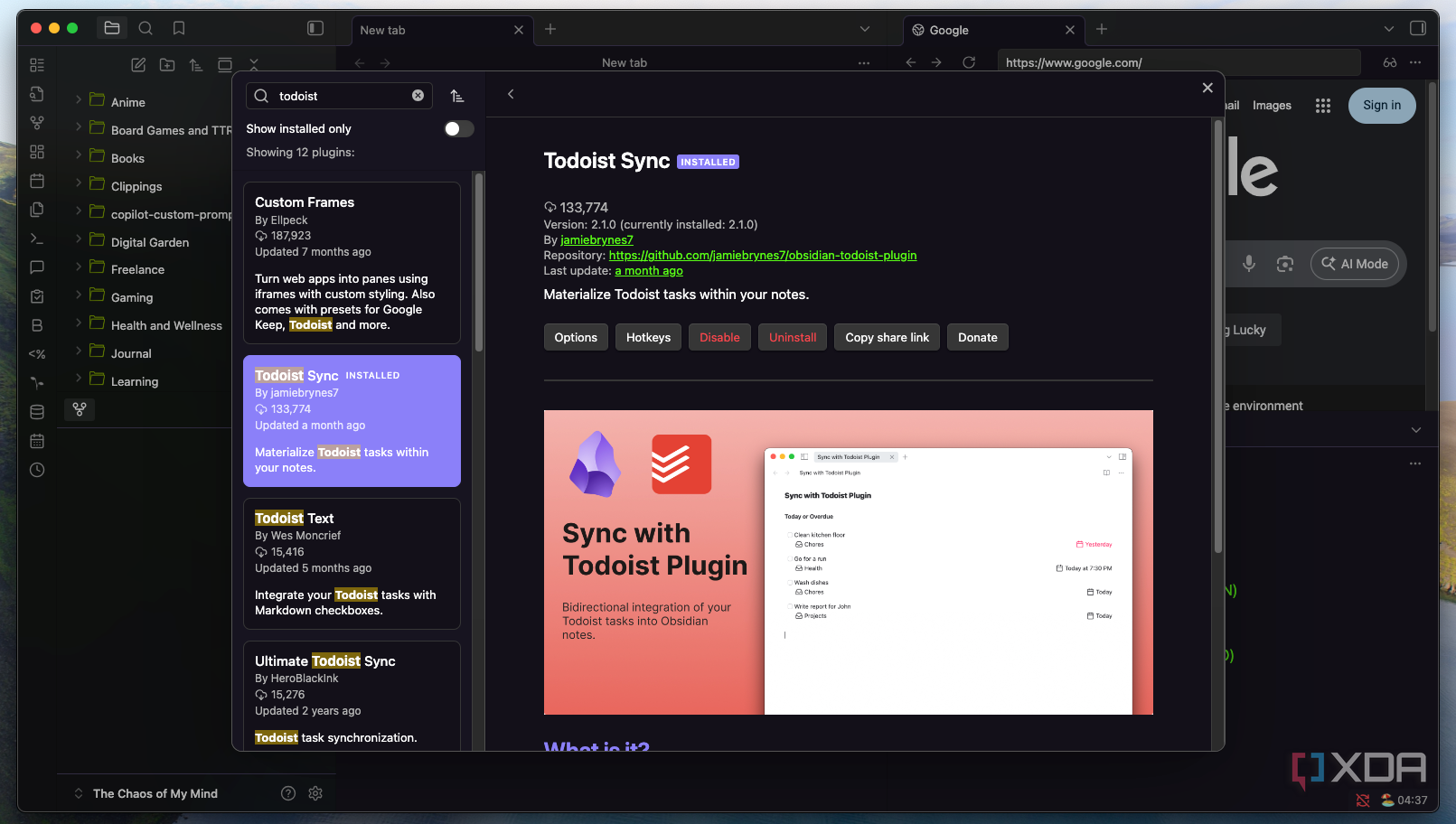
Task: Open the search pane icon
Action: [x=146, y=29]
